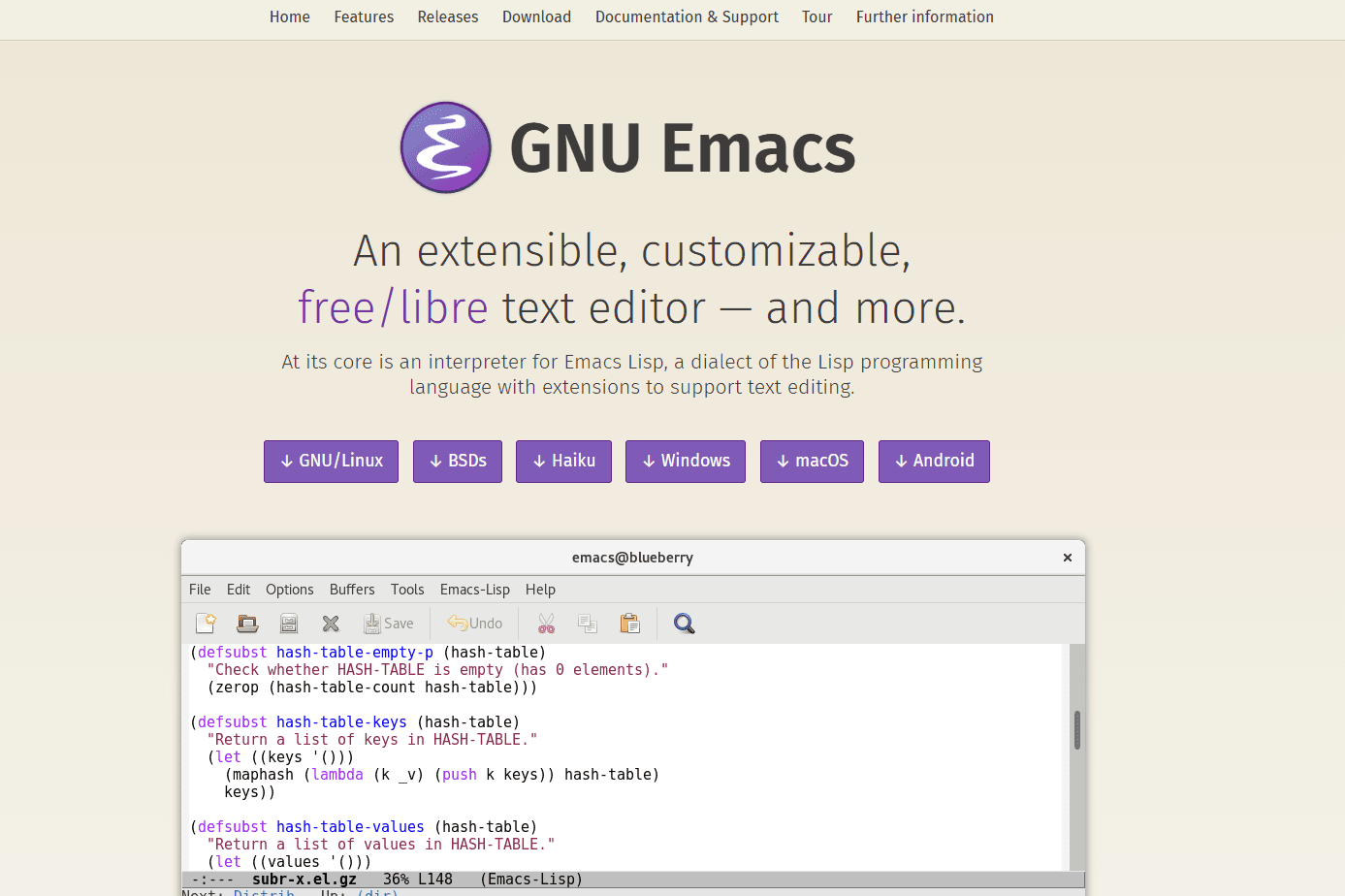Click the BSDs download button
Screen dimensions: 1345x896
coord(458,462)
